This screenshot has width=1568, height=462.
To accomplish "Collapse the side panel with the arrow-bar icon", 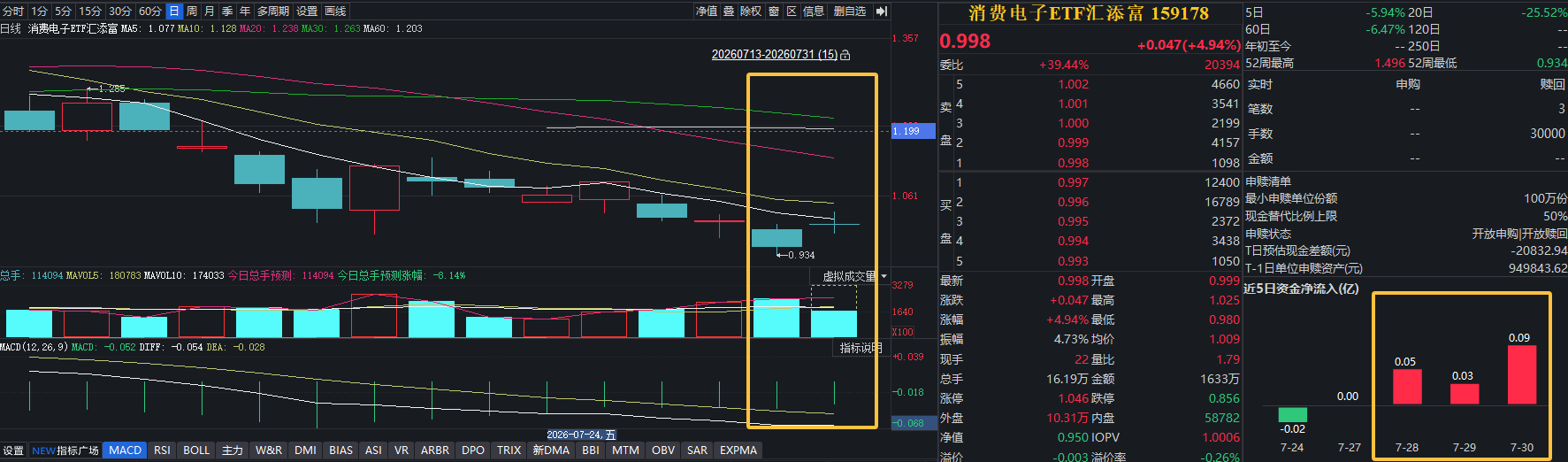I will coord(881,12).
